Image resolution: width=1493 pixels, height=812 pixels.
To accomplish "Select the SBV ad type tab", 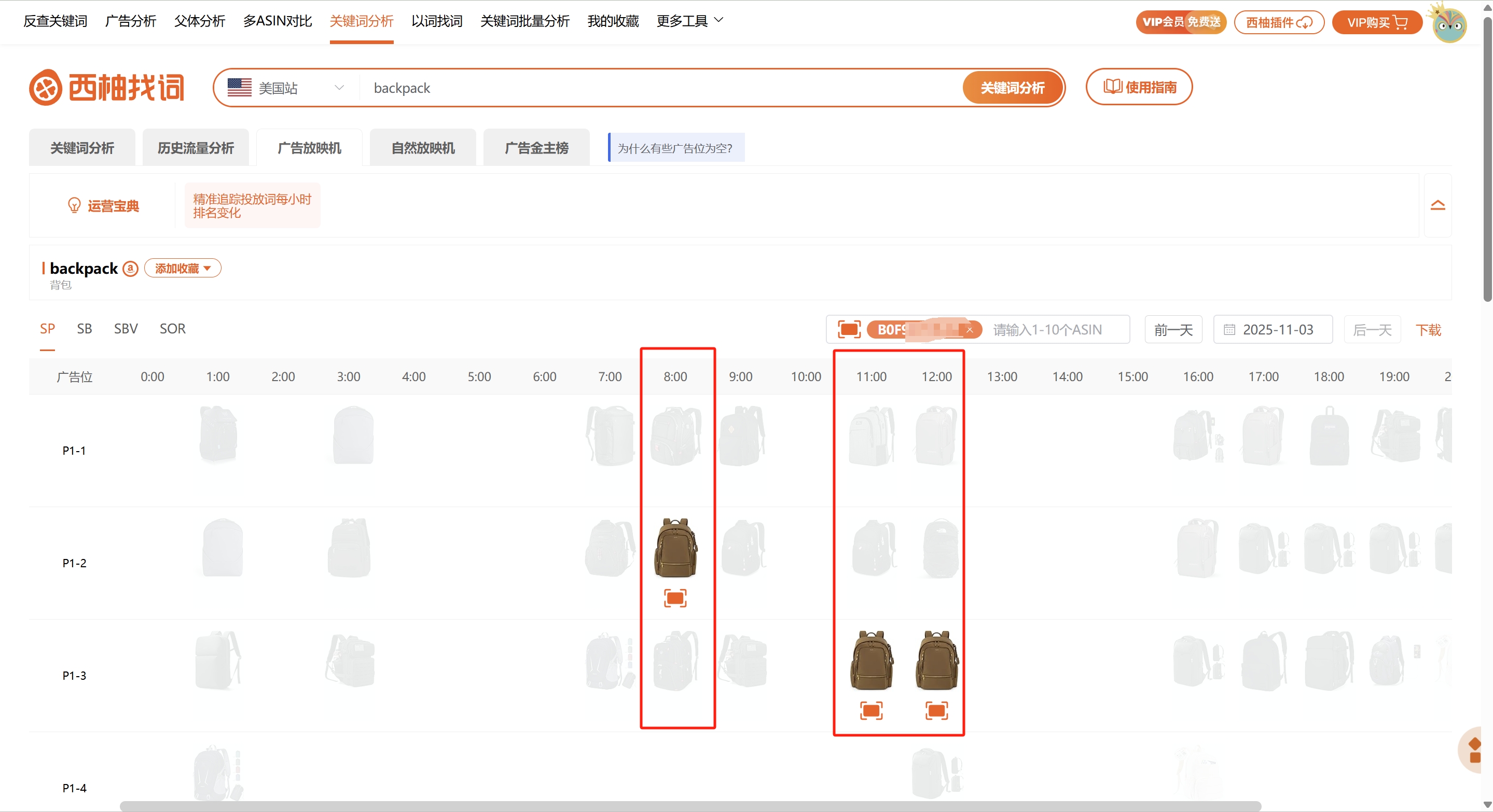I will tap(126, 328).
